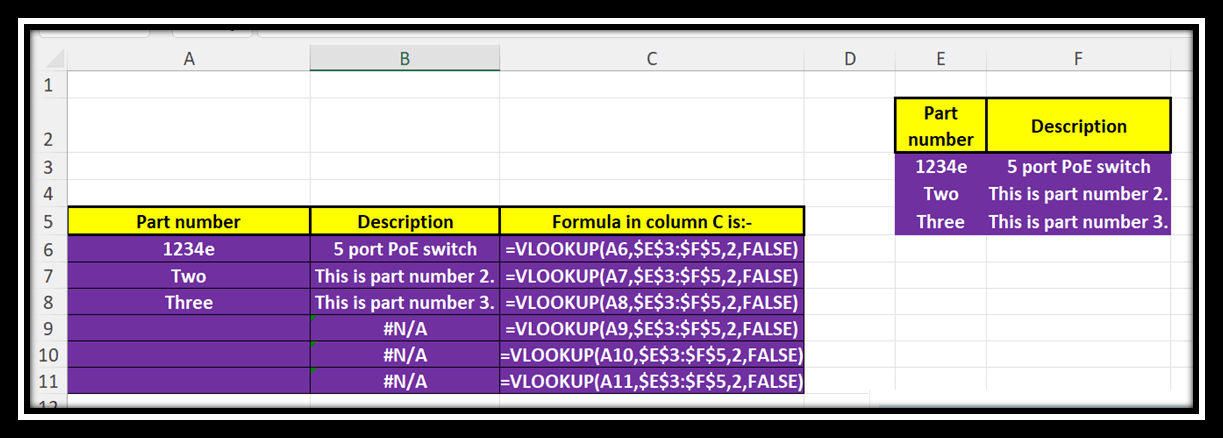This screenshot has width=1223, height=438.
Task: Select row 11 header
Action: click(x=48, y=381)
